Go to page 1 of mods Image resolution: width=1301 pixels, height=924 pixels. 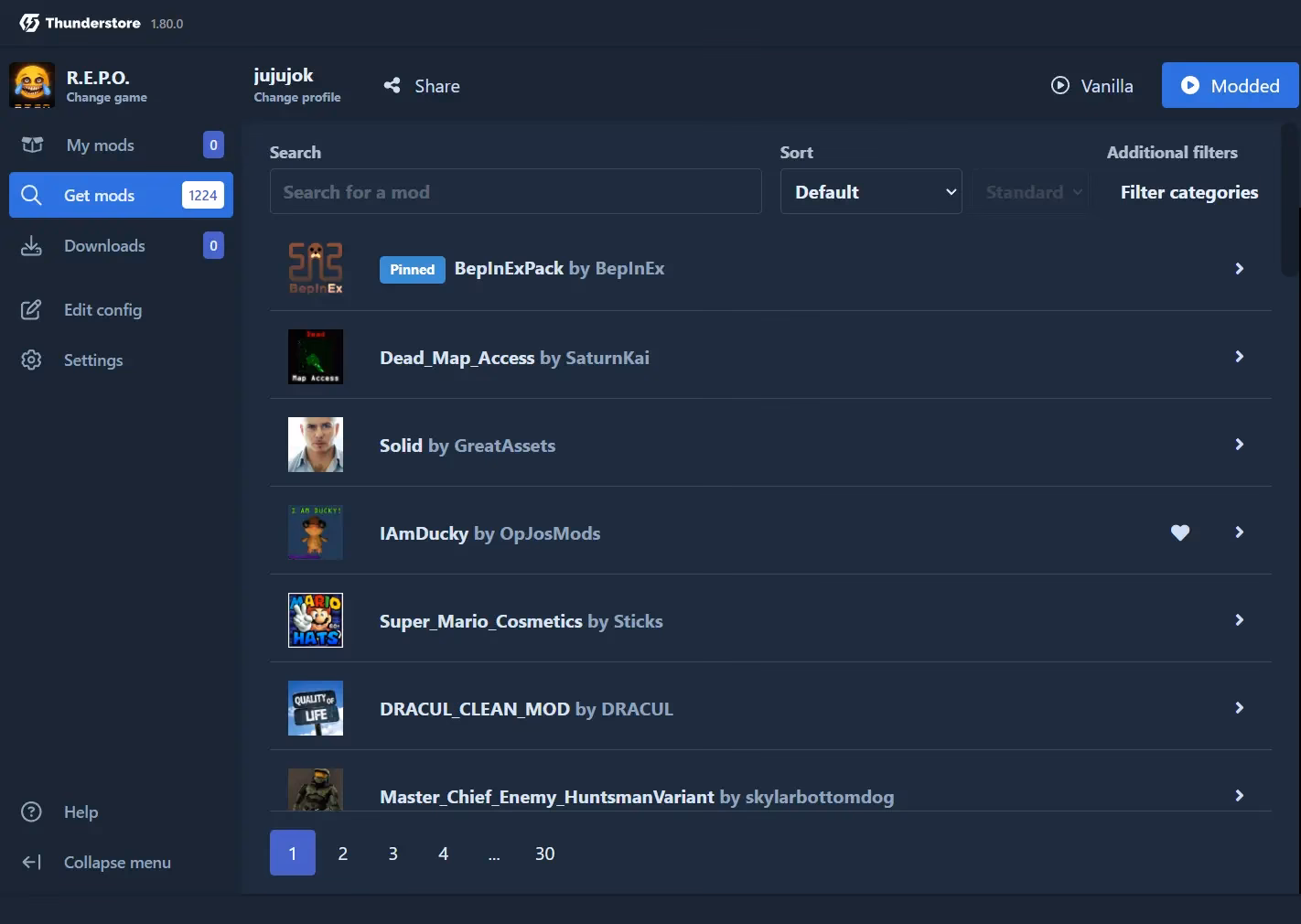[293, 853]
